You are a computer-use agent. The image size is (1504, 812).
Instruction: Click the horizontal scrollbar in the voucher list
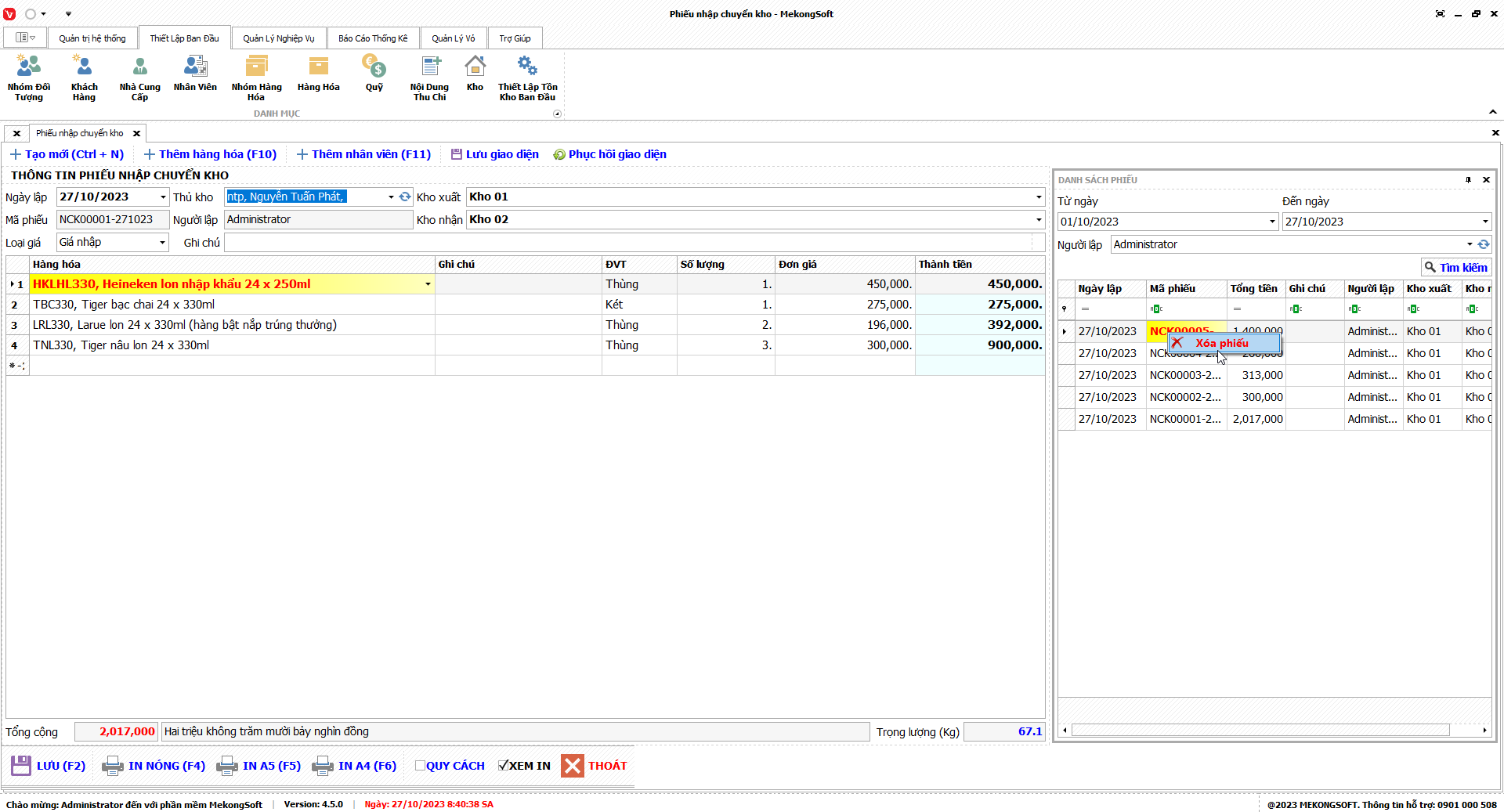1260,731
